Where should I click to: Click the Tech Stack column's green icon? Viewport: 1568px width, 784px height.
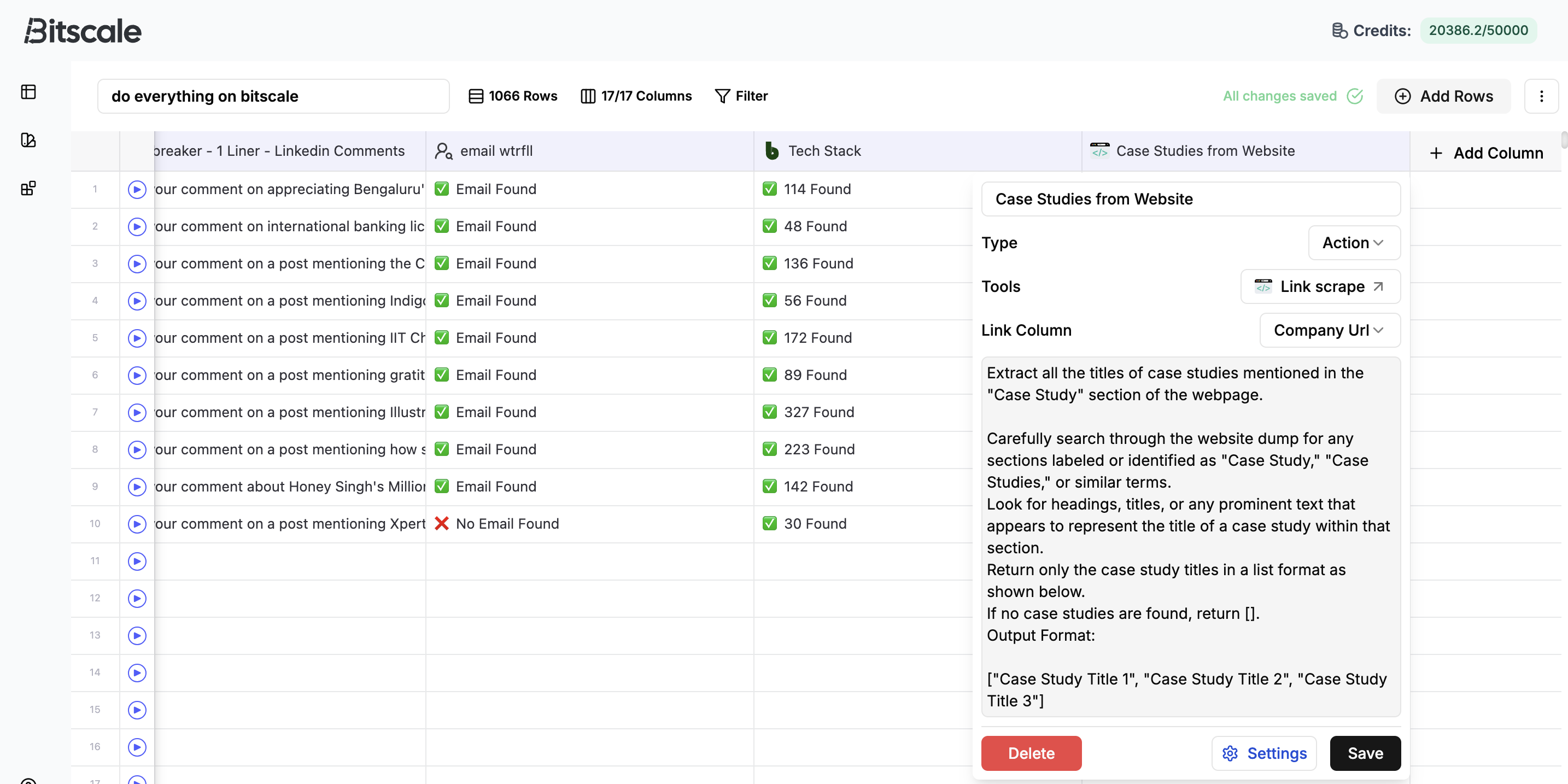771,151
